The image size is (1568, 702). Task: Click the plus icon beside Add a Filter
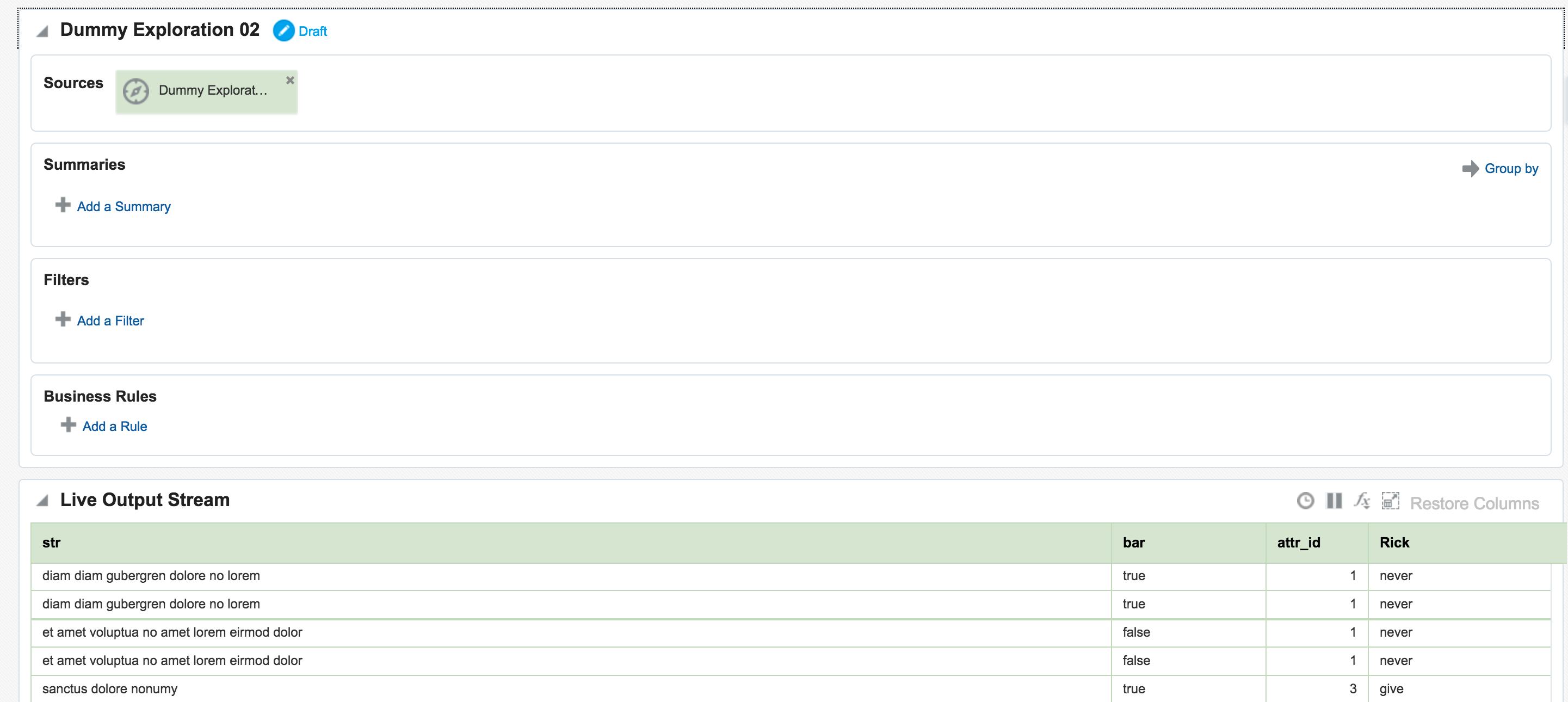click(63, 319)
